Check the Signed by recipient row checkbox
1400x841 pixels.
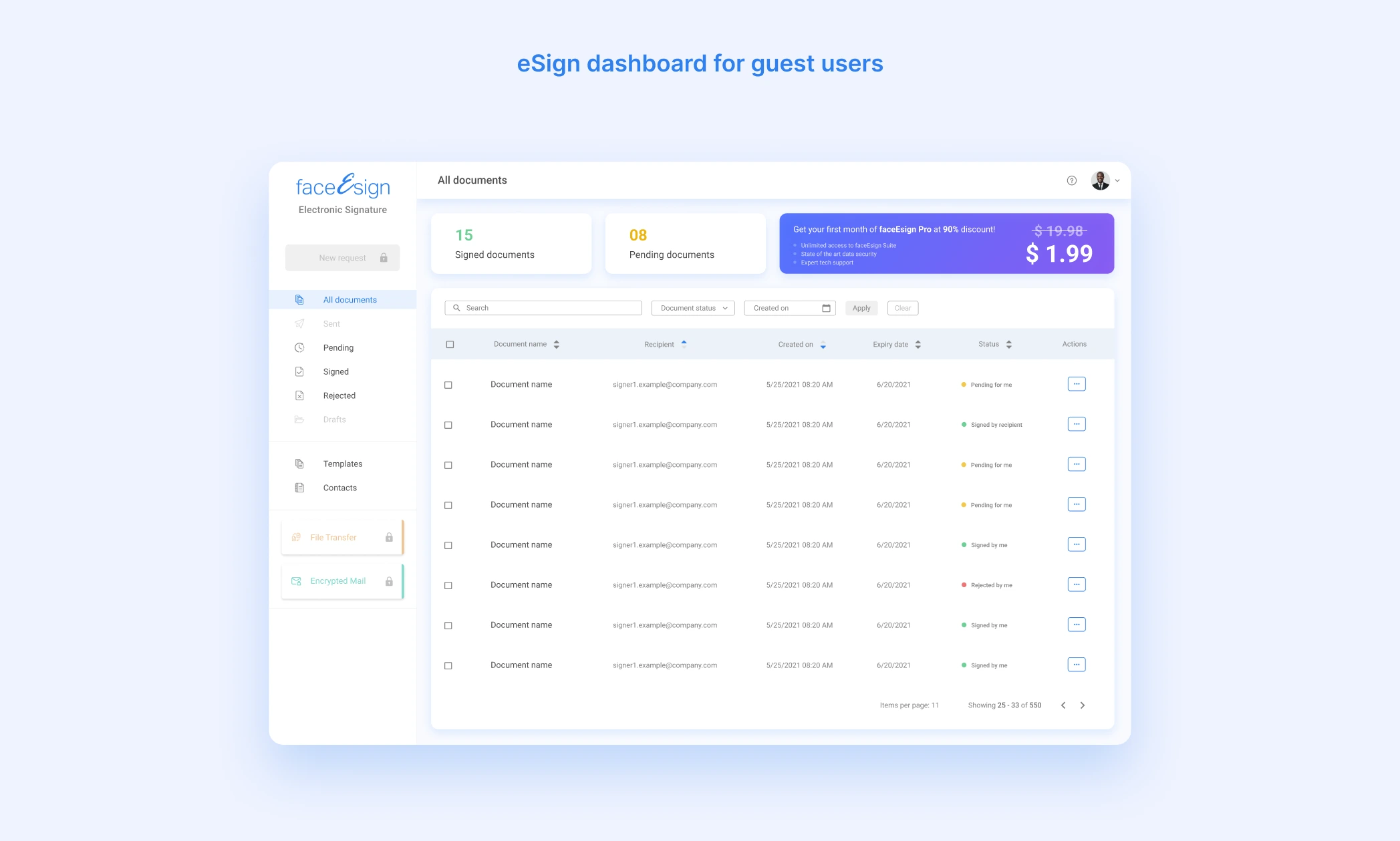(x=448, y=426)
